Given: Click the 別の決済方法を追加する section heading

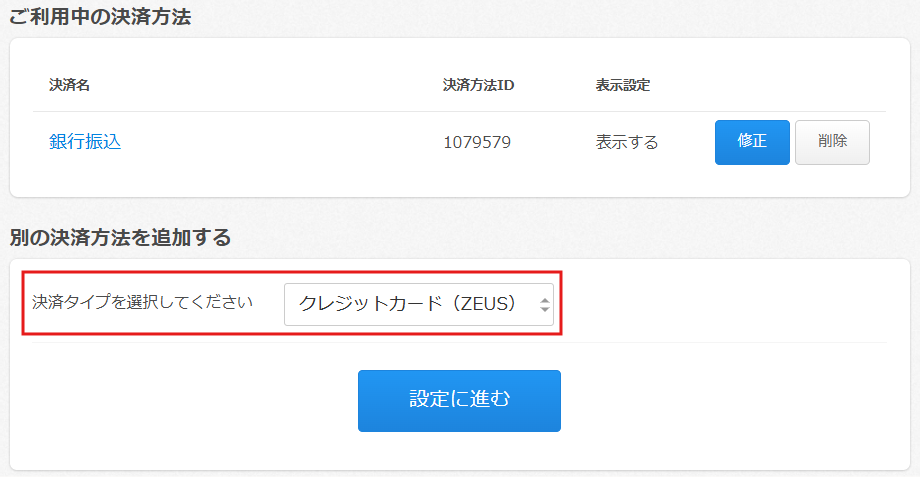Looking at the screenshot, I should 120,238.
